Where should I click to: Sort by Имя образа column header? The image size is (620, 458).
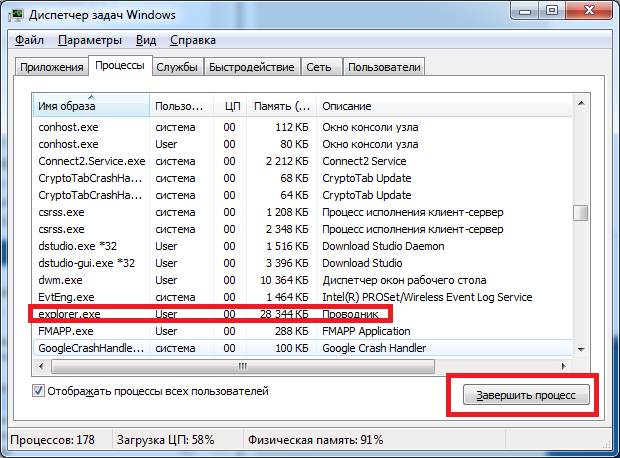pyautogui.click(x=91, y=106)
